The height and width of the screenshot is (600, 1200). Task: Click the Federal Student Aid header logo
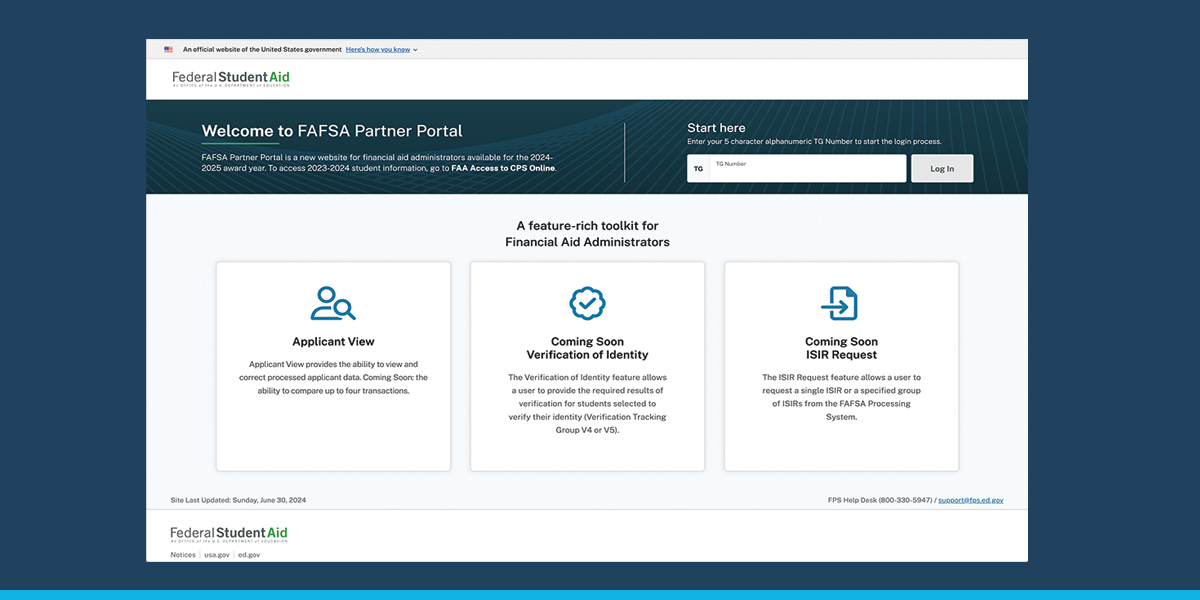coord(231,78)
